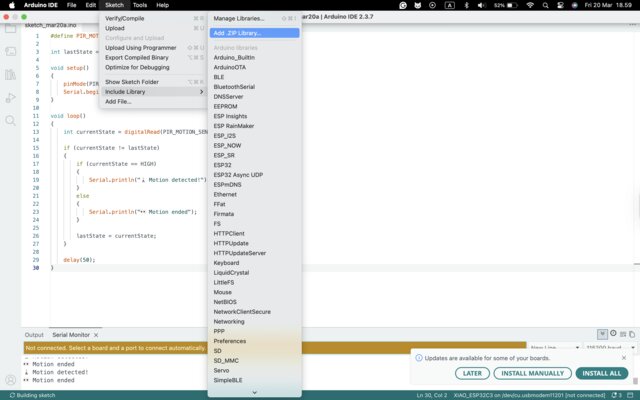Image resolution: width=640 pixels, height=400 pixels.
Task: Open the Sketchbook folder icon in sidebar
Action: coord(11,28)
